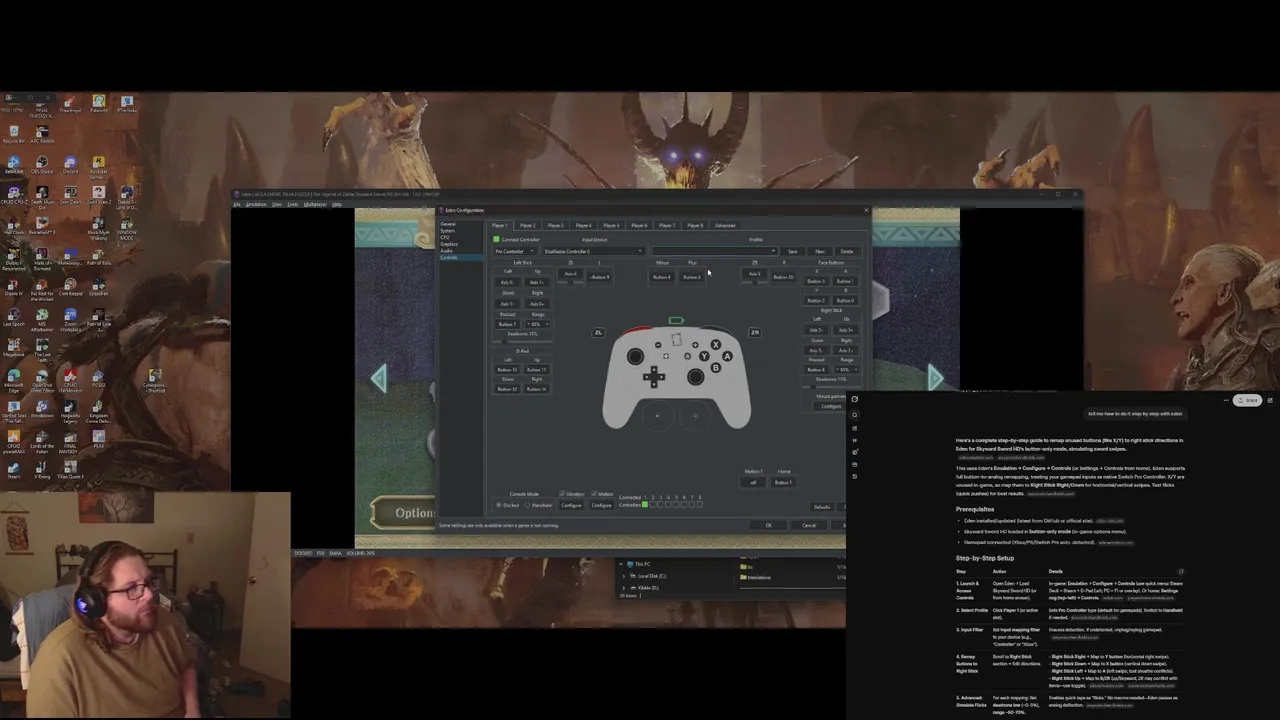The width and height of the screenshot is (1280, 720).
Task: Open the Diablo IV desktop icon
Action: coord(14,286)
